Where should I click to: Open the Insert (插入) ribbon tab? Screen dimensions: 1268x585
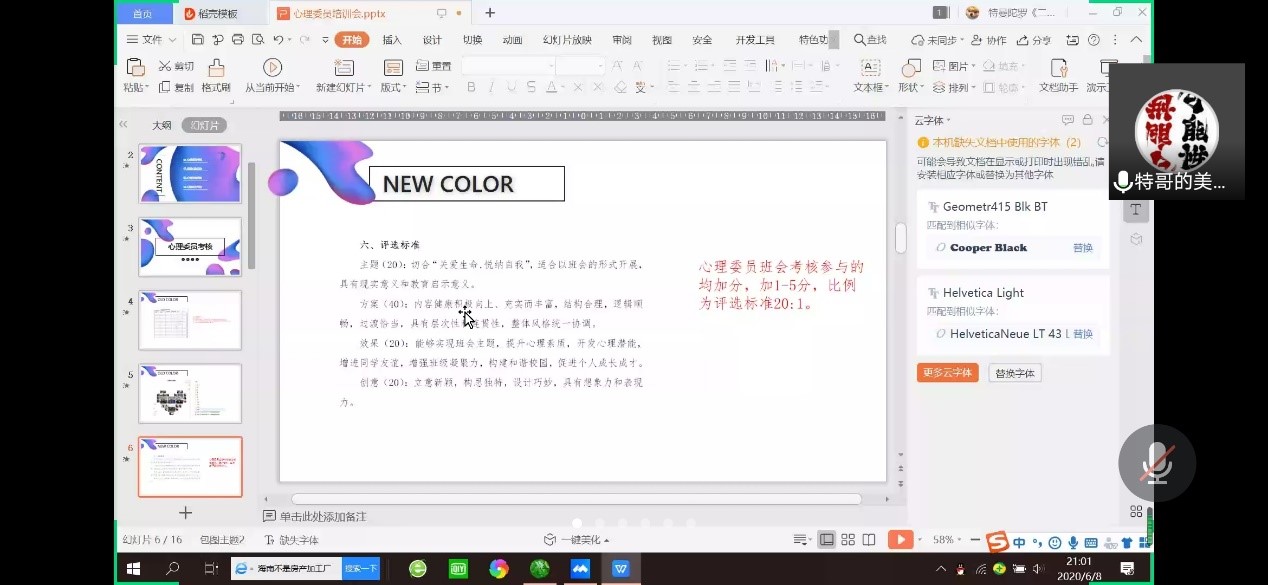pos(392,40)
